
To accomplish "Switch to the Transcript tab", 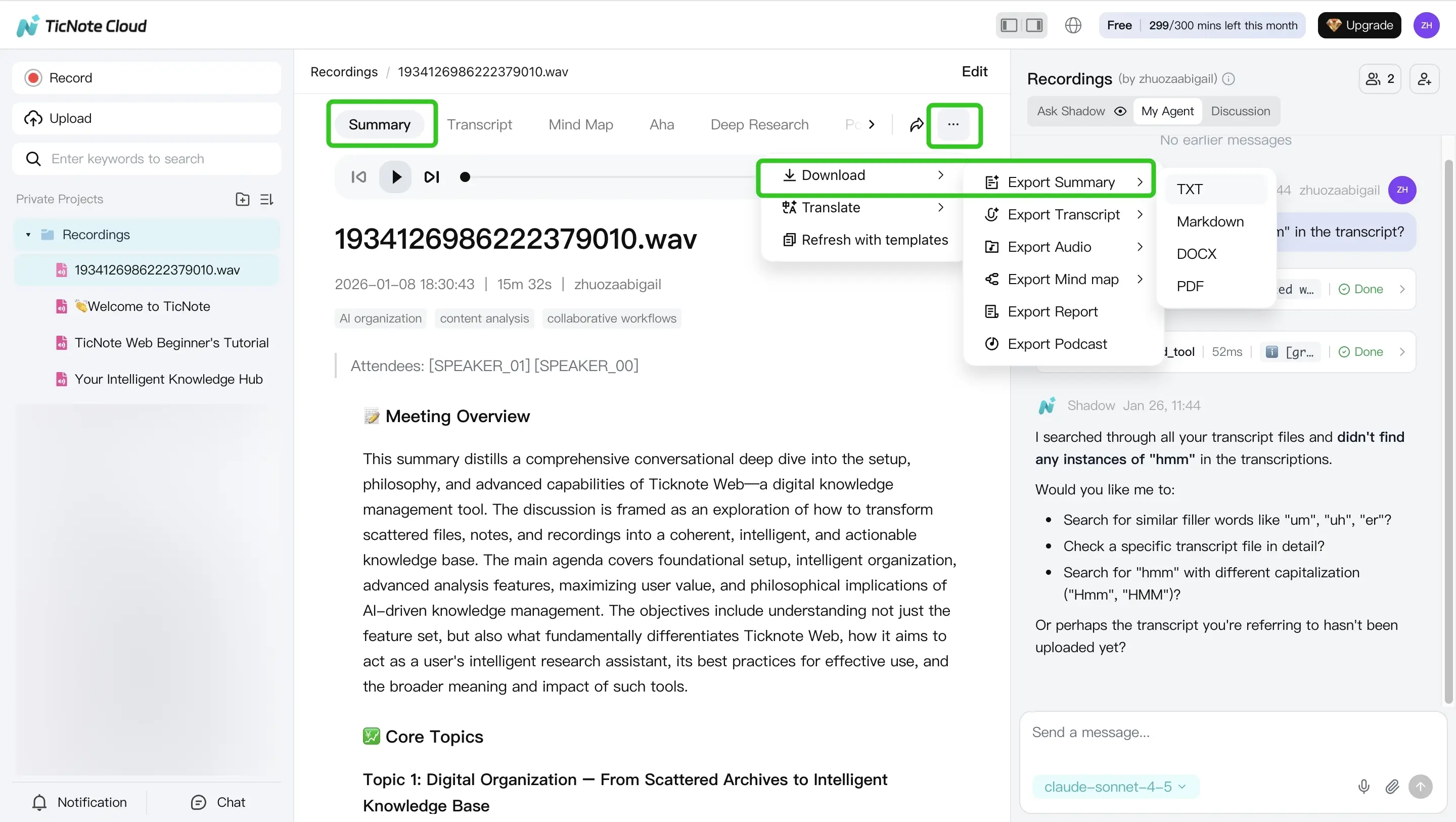I will 480,124.
